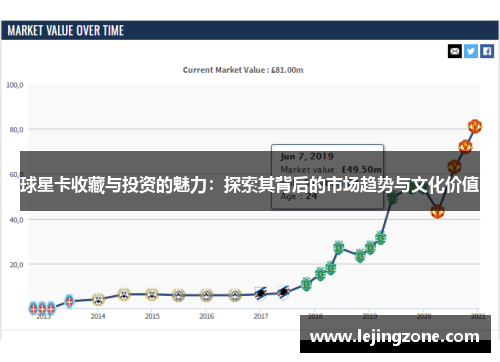This screenshot has width=500, height=362.
Task: Click the Sporting marker peak before 2019
Action: 339,247
